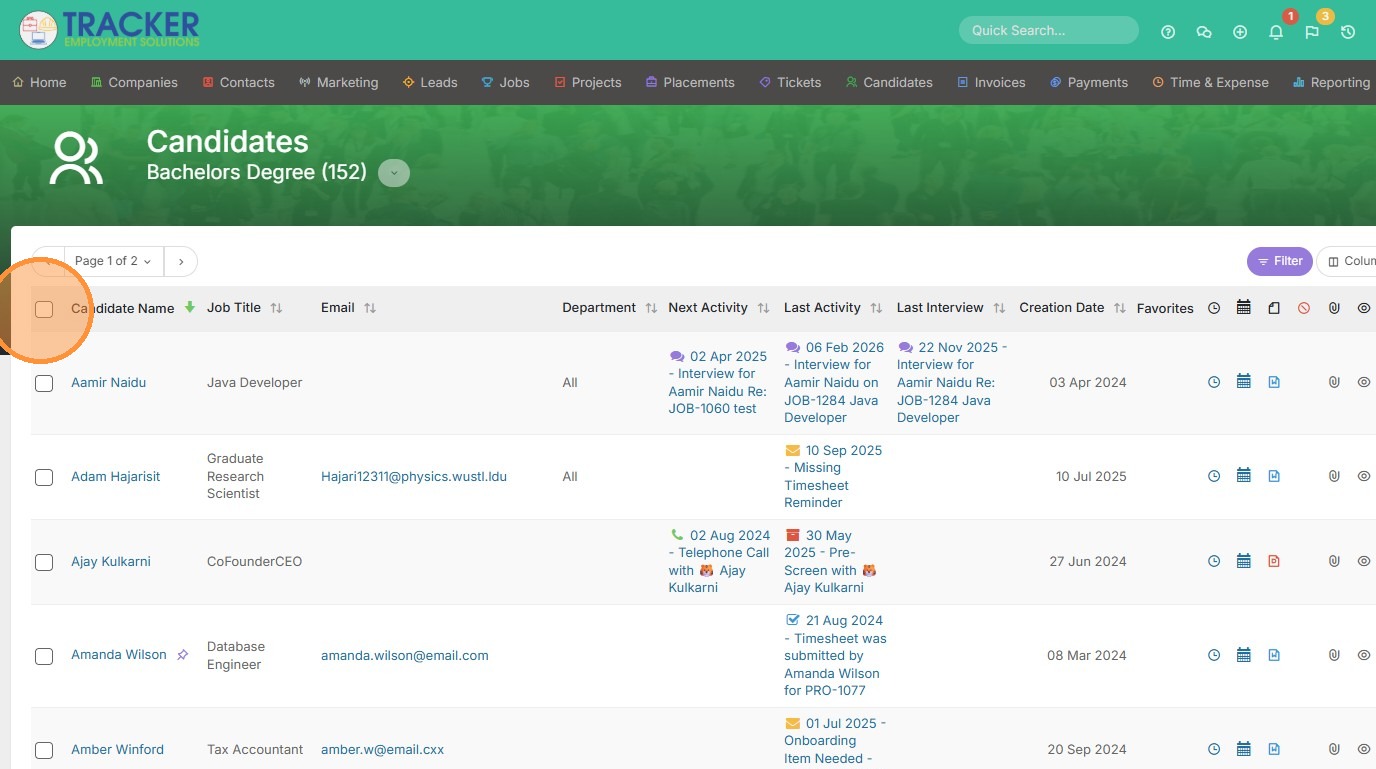Expand the Bachelors Degree view dropdown
This screenshot has height=769, width=1376.
(394, 173)
